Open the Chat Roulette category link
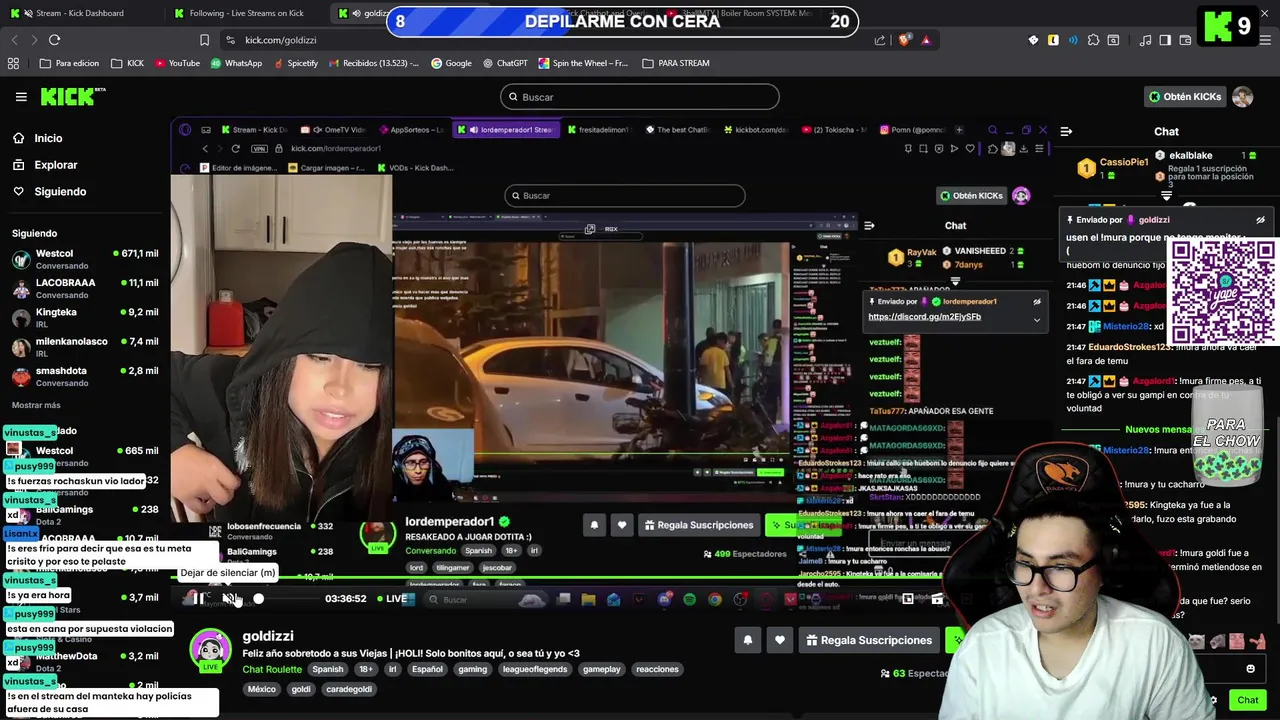This screenshot has height=720, width=1280. point(272,669)
